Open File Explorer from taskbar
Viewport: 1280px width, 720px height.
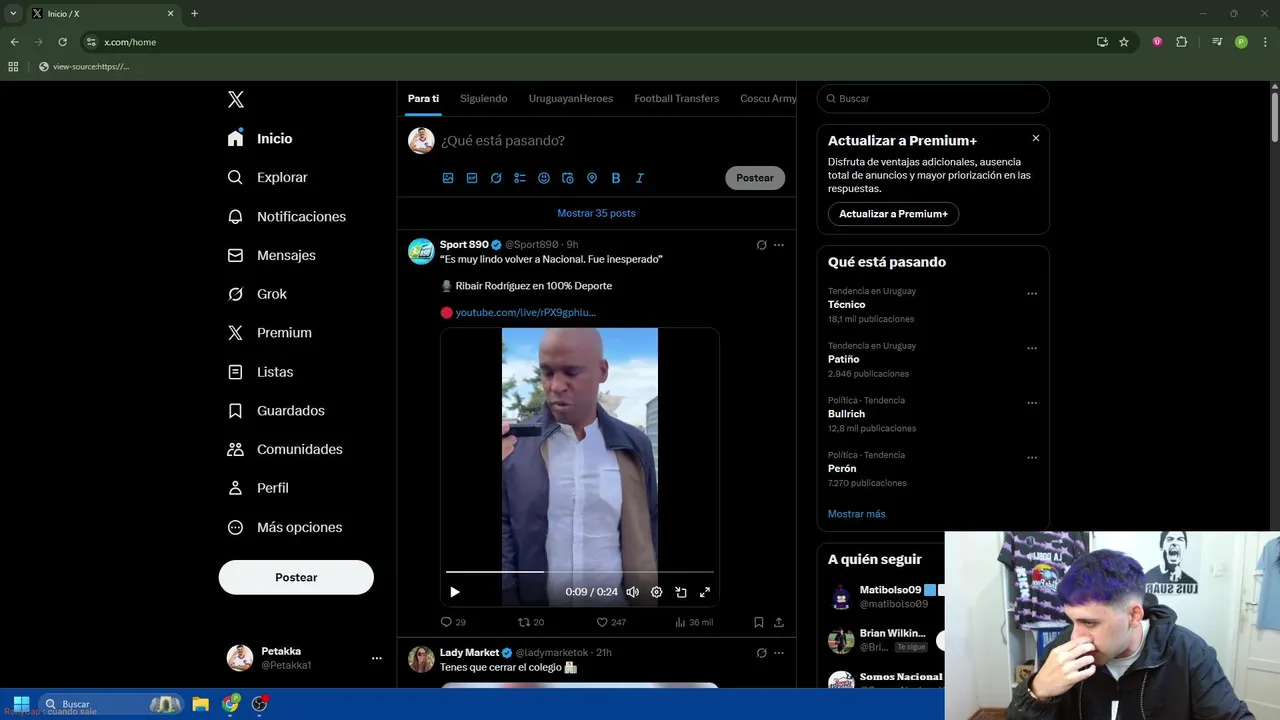pyautogui.click(x=200, y=704)
